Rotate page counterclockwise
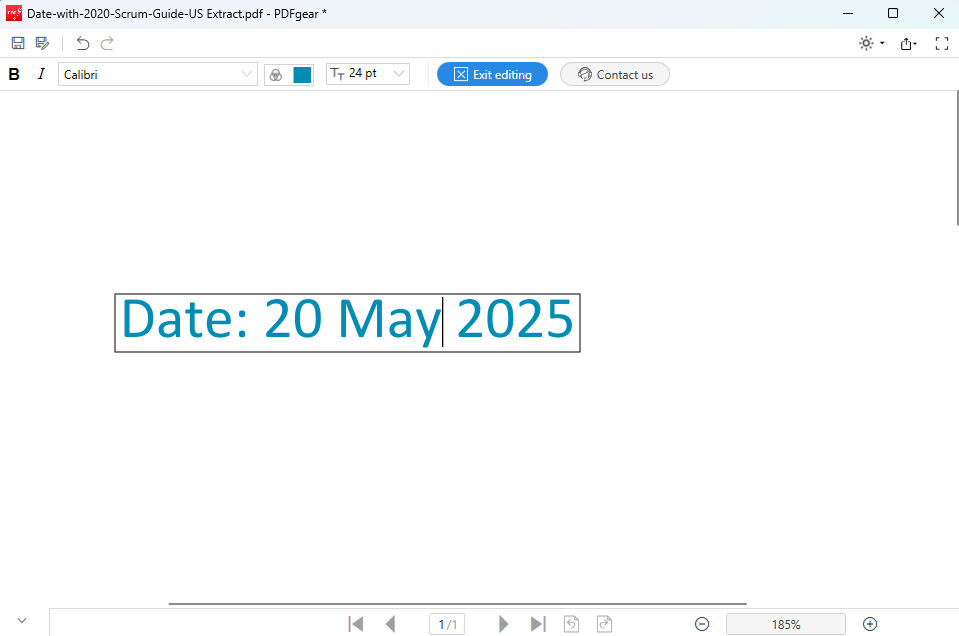This screenshot has height=636, width=959. click(x=571, y=624)
